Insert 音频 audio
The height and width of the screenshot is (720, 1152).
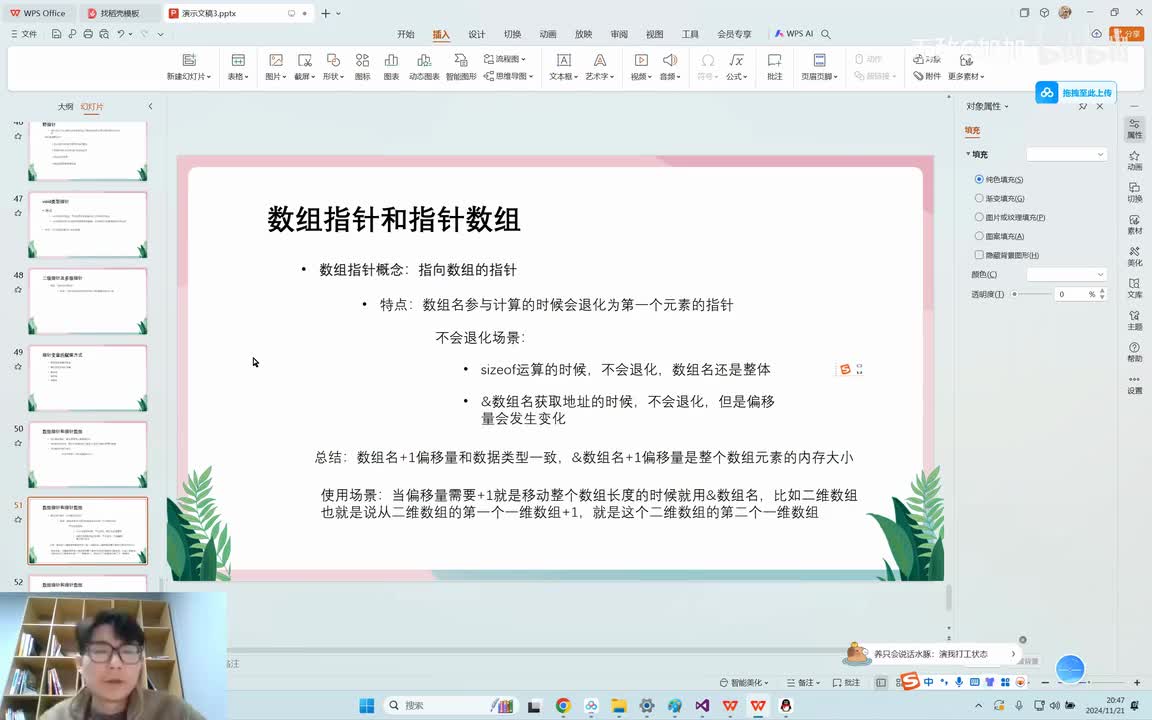point(669,66)
